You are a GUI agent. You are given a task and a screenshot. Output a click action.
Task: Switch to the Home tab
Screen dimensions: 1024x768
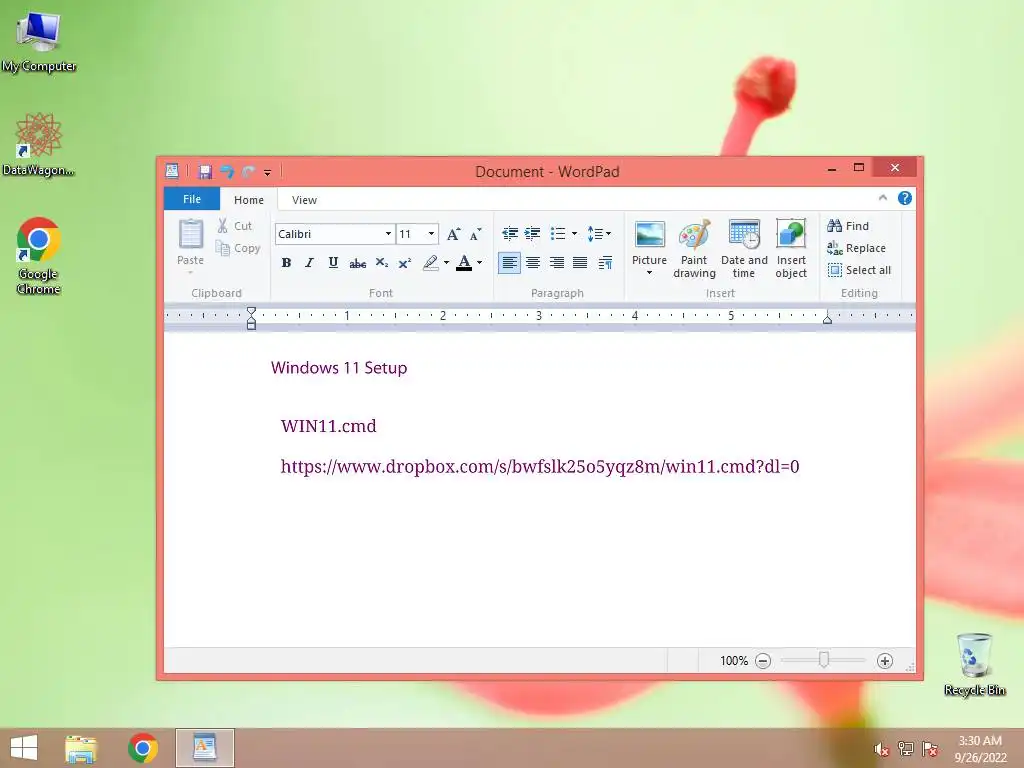pyautogui.click(x=249, y=200)
